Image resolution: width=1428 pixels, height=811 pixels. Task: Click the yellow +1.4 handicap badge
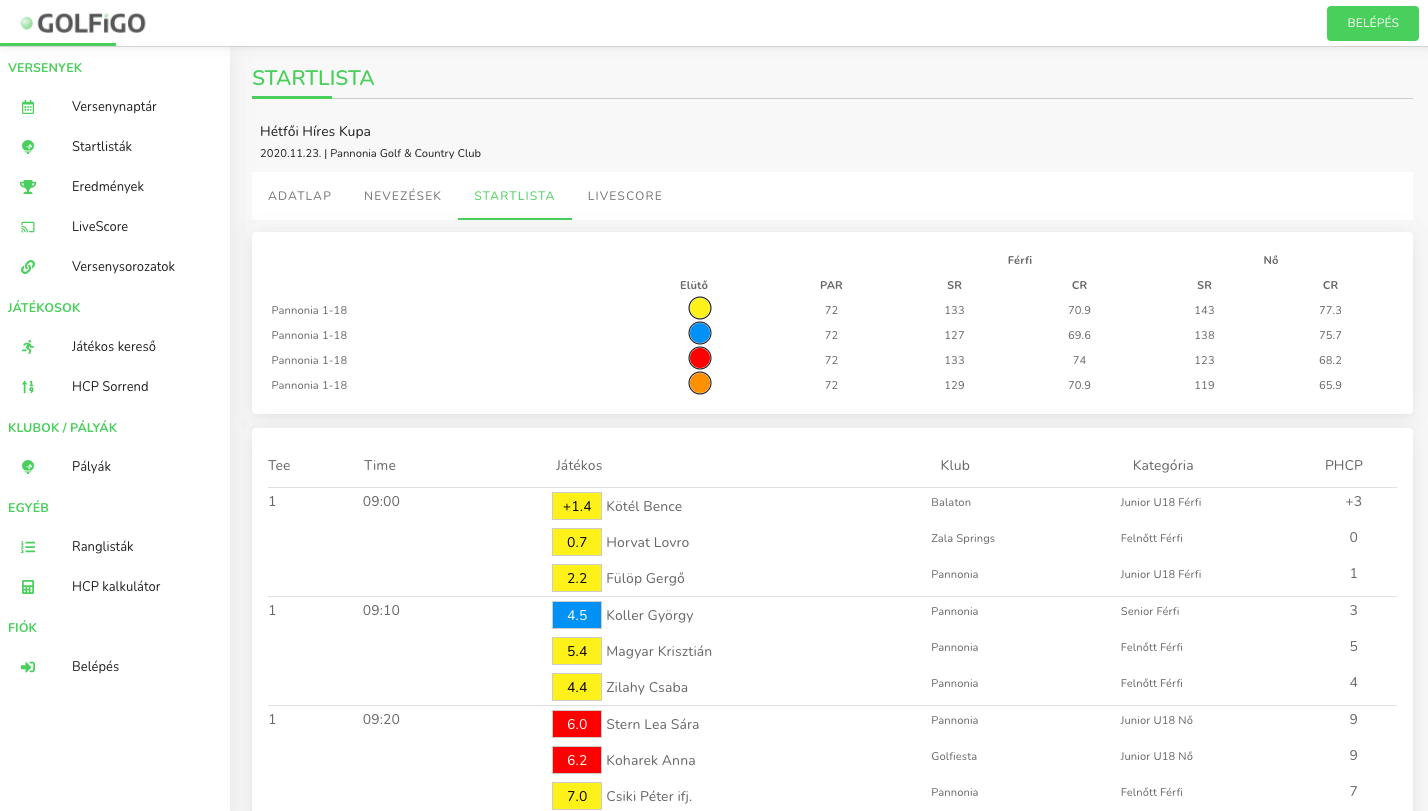click(577, 506)
